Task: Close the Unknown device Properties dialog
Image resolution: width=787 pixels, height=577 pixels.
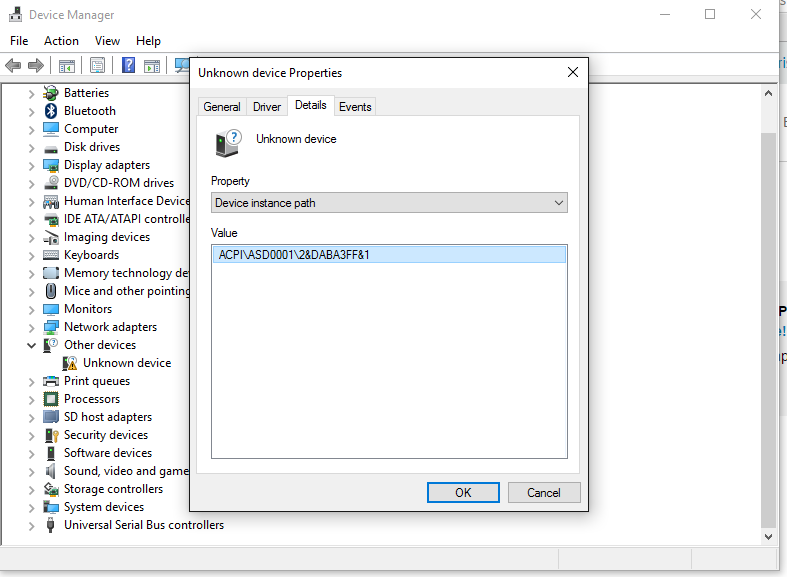Action: point(573,72)
